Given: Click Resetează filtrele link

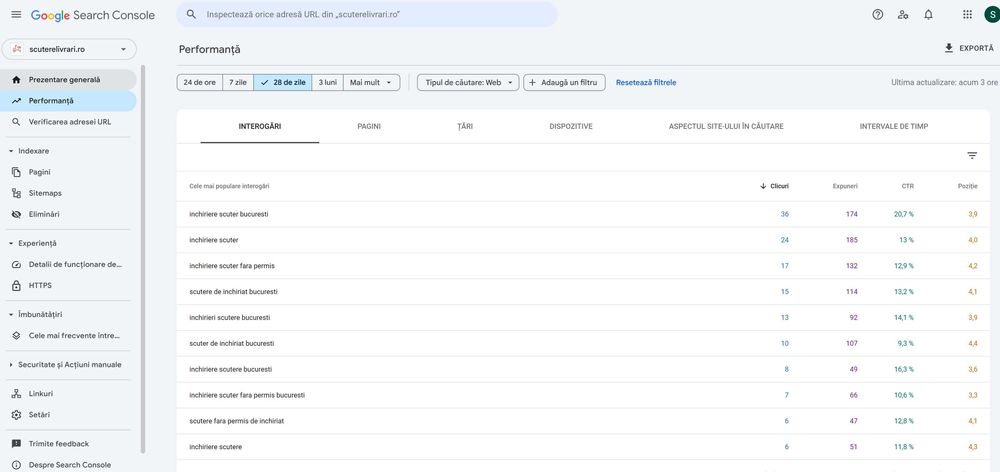Looking at the screenshot, I should [x=646, y=83].
